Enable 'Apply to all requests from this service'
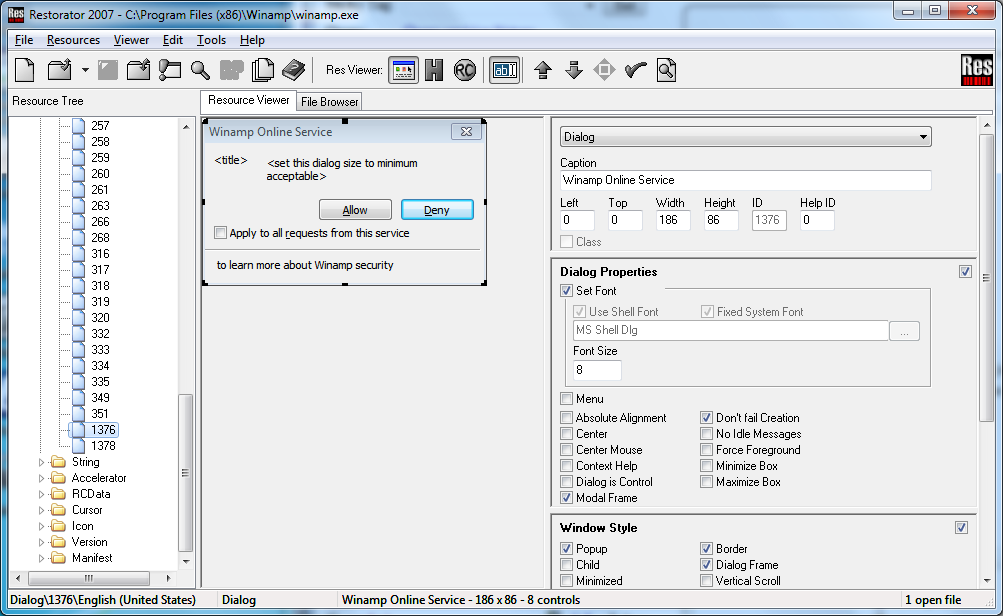Viewport: 1003px width, 616px height. click(221, 233)
